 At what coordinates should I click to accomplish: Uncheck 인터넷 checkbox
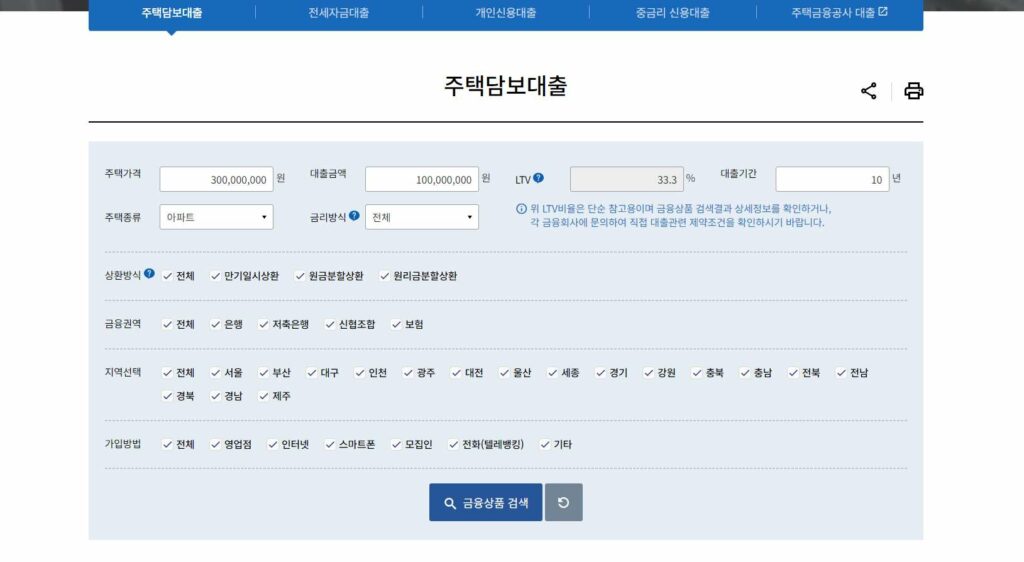coord(273,445)
